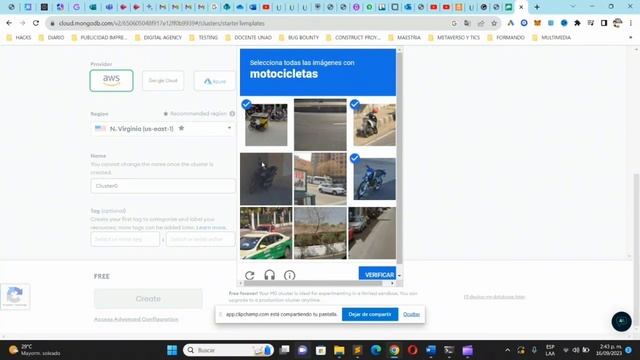Show hidden system tray icons chevron
640x360 pixels.
click(507, 350)
